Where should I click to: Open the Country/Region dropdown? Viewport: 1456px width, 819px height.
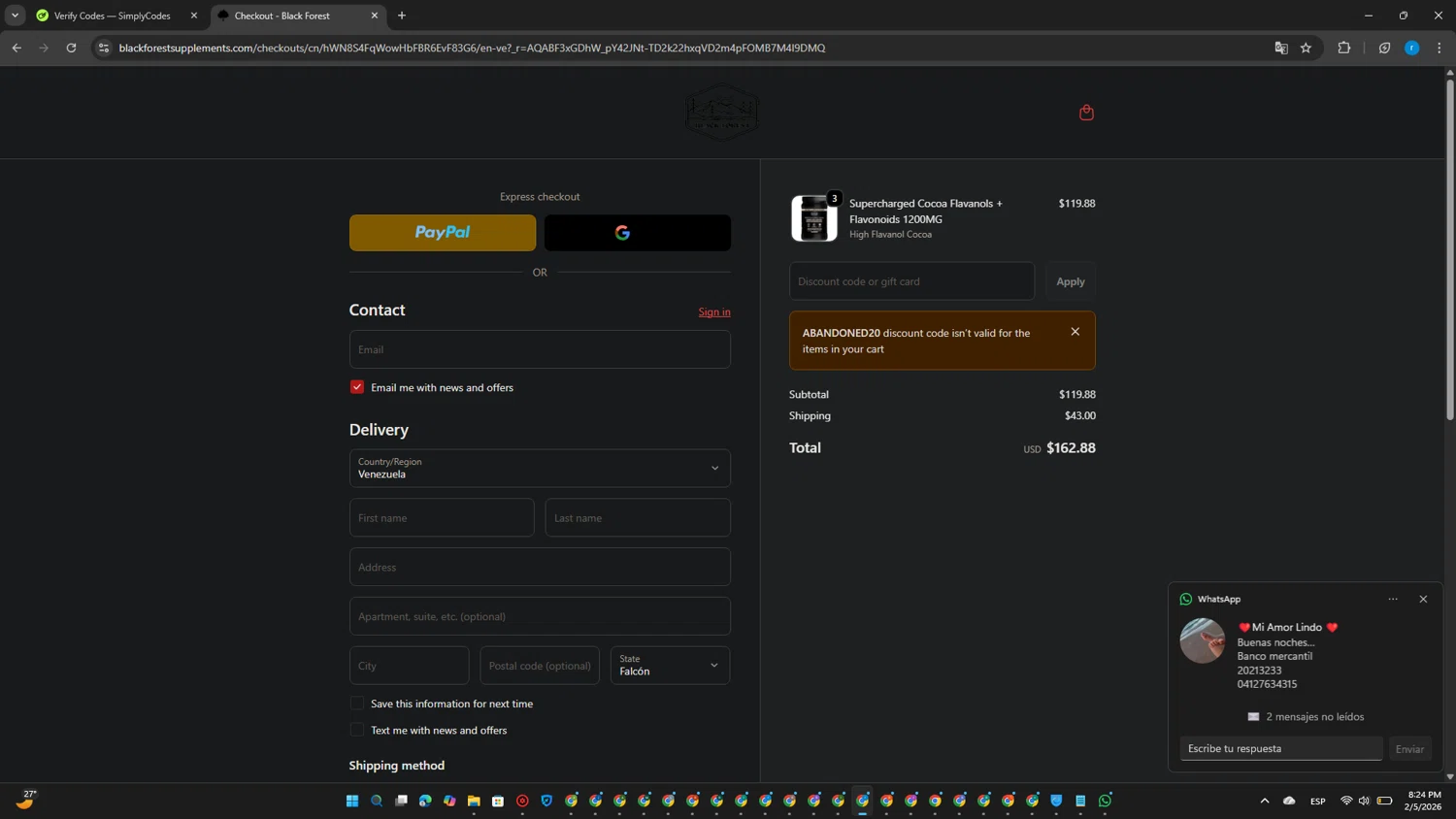(x=540, y=468)
